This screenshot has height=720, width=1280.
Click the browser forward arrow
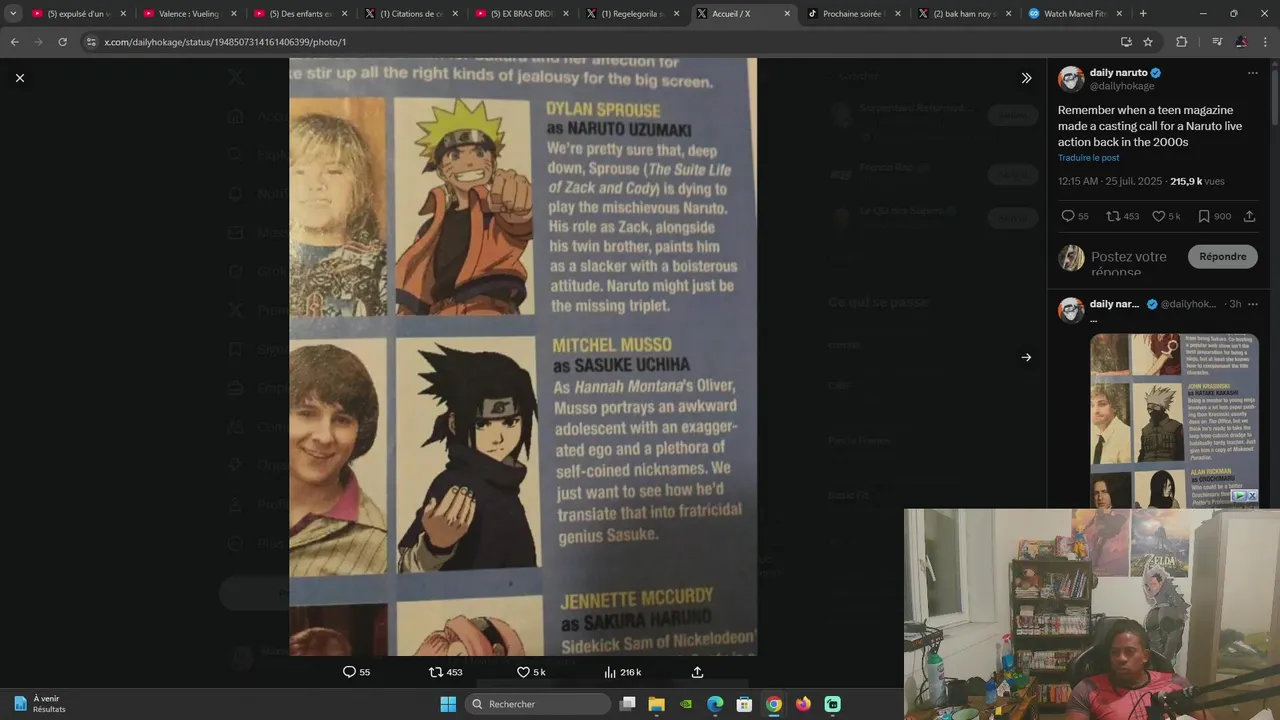click(x=38, y=42)
